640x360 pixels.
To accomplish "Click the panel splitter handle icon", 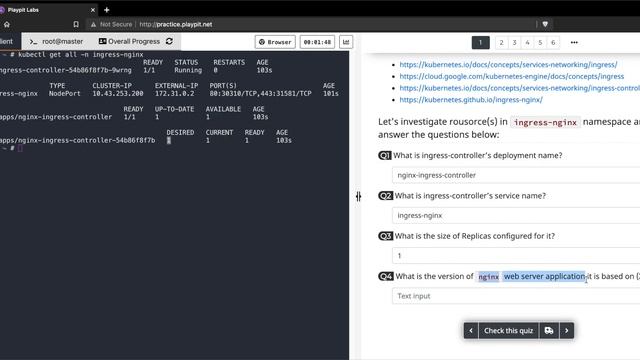I will 358,196.
